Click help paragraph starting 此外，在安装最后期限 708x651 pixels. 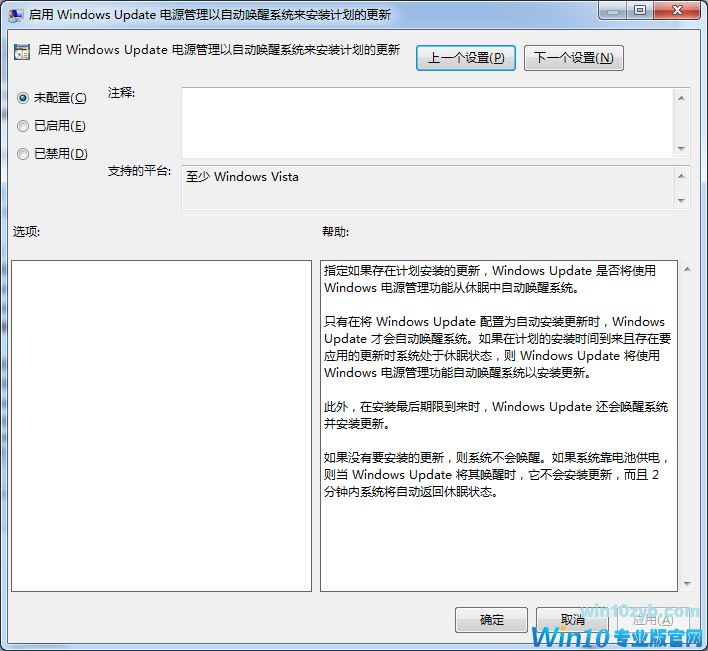(x=496, y=415)
